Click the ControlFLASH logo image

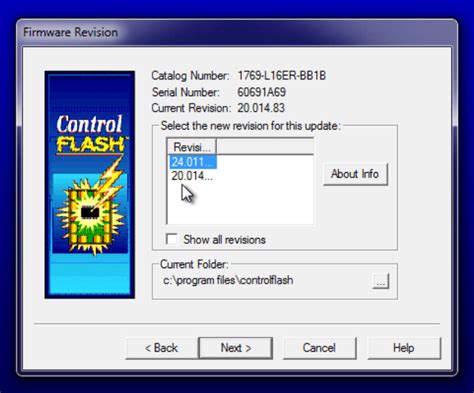(90, 185)
